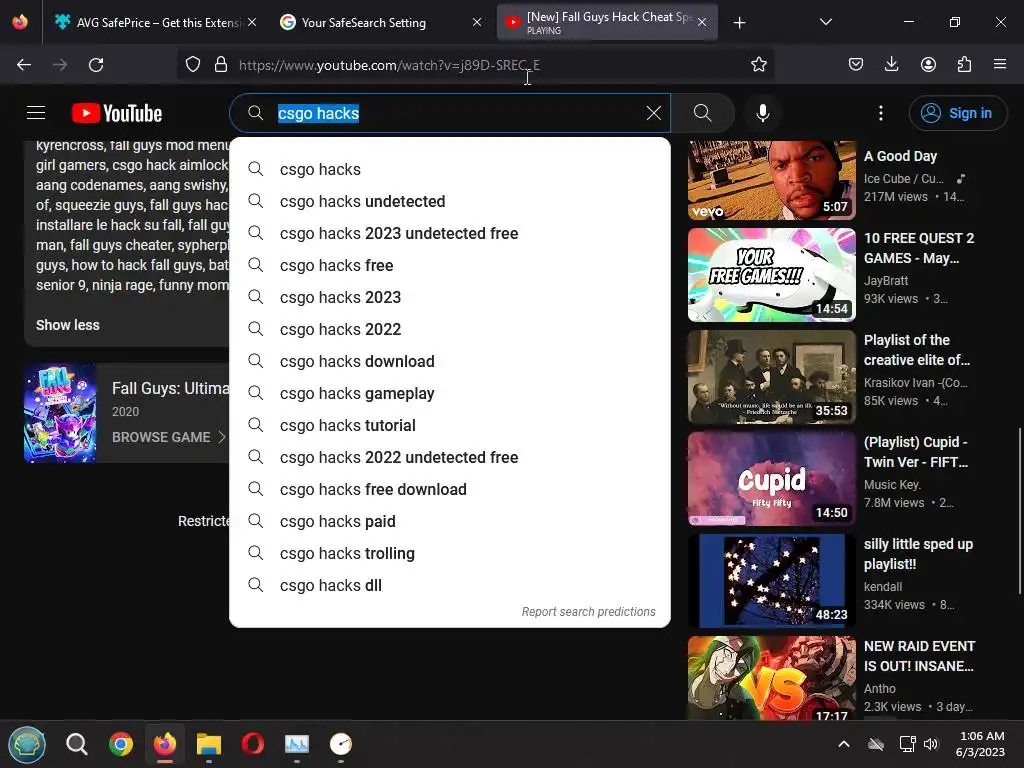Open Firefox downloads panel
Image resolution: width=1024 pixels, height=768 pixels.
point(891,64)
